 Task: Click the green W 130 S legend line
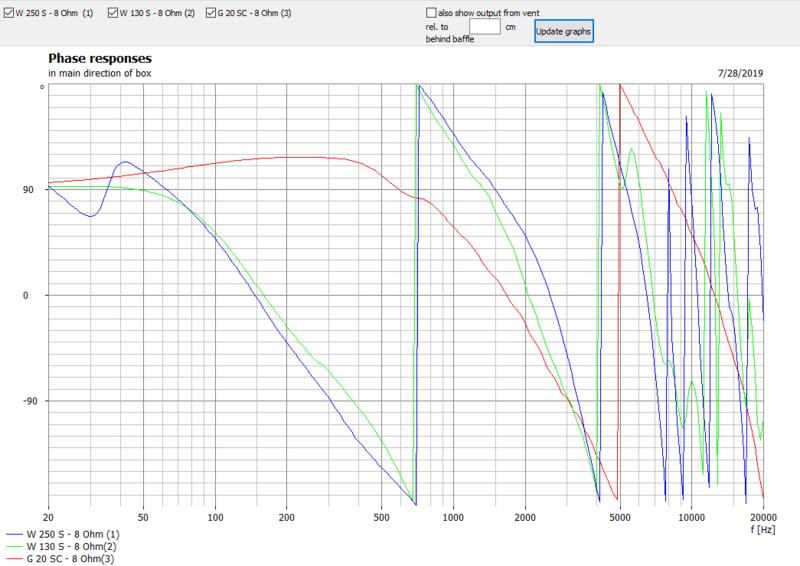(x=12, y=546)
